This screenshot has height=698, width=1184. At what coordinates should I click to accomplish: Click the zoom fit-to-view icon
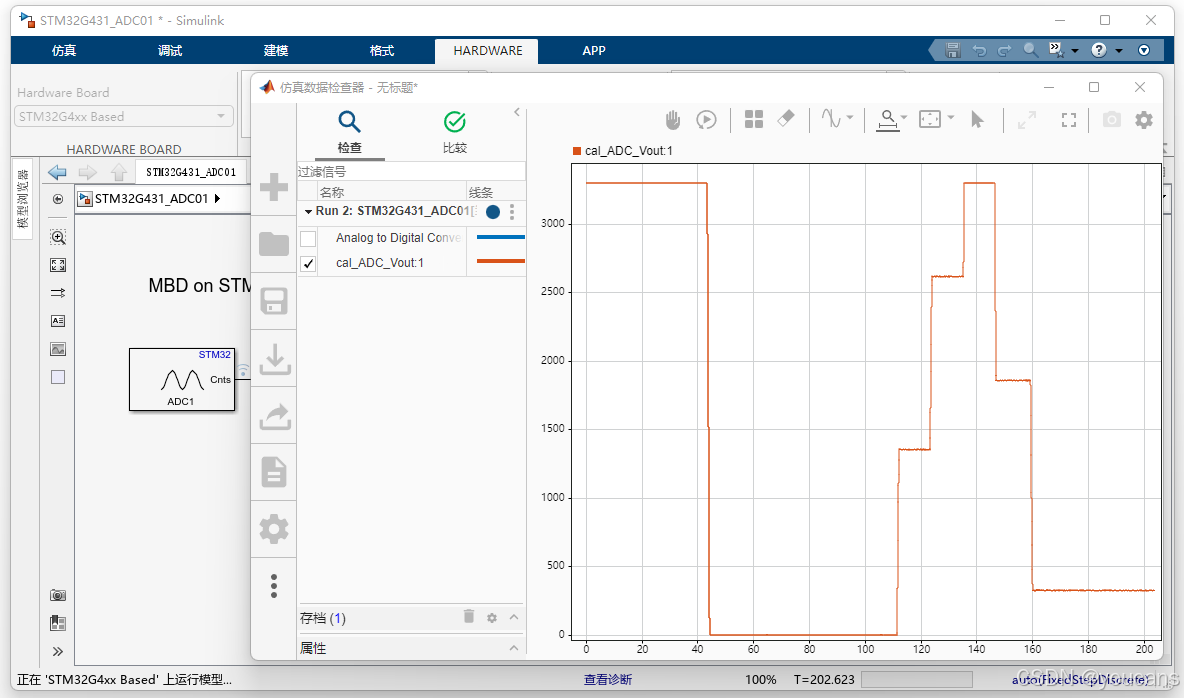930,119
